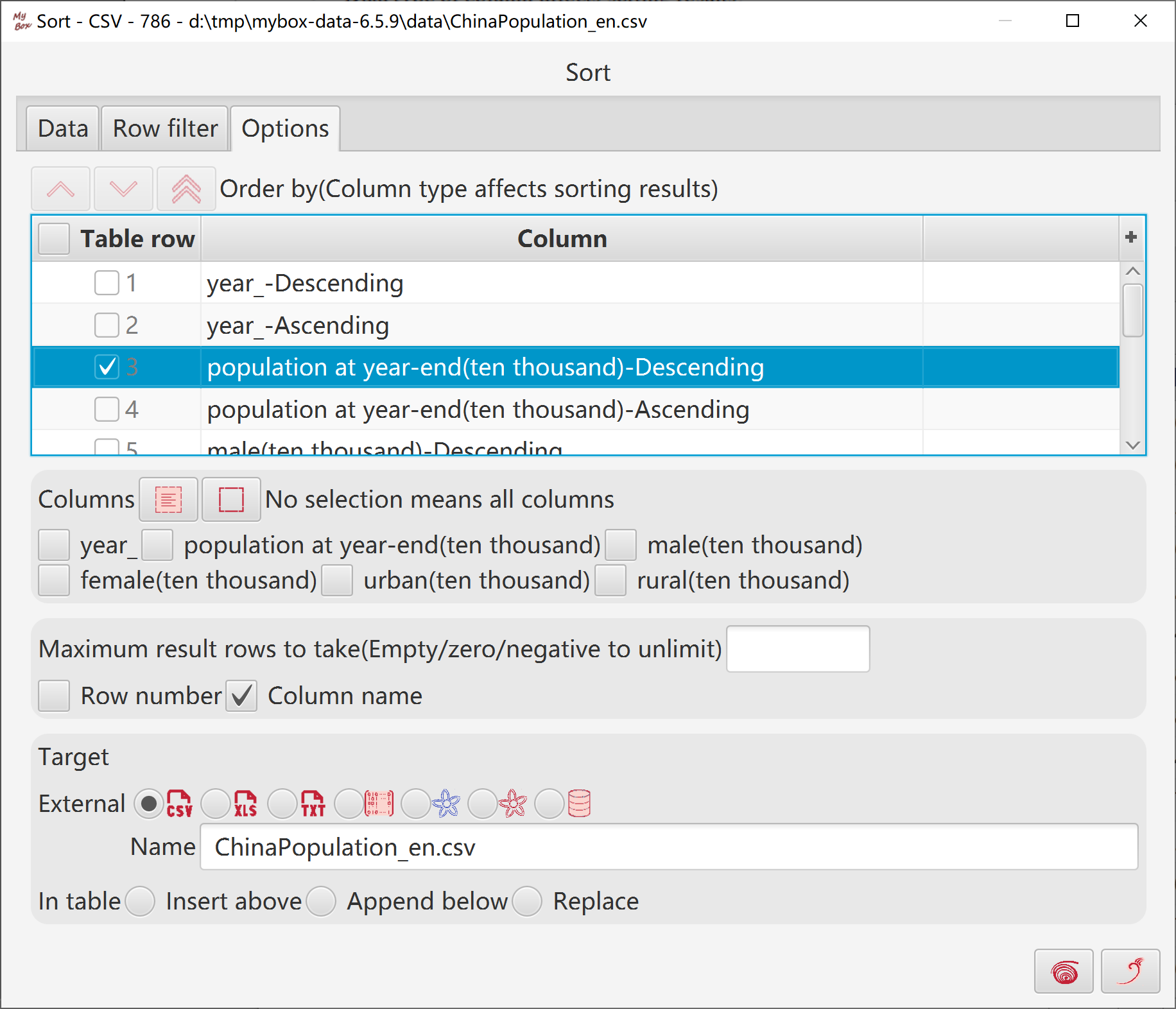Click the XLS file format icon
This screenshot has height=1009, width=1176.
246,804
